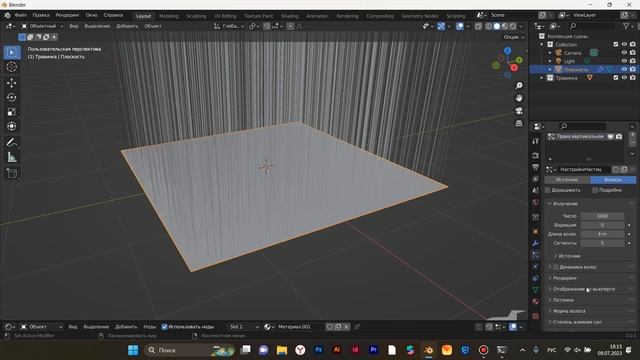
Task: Select the Move tool
Action: click(x=12, y=83)
